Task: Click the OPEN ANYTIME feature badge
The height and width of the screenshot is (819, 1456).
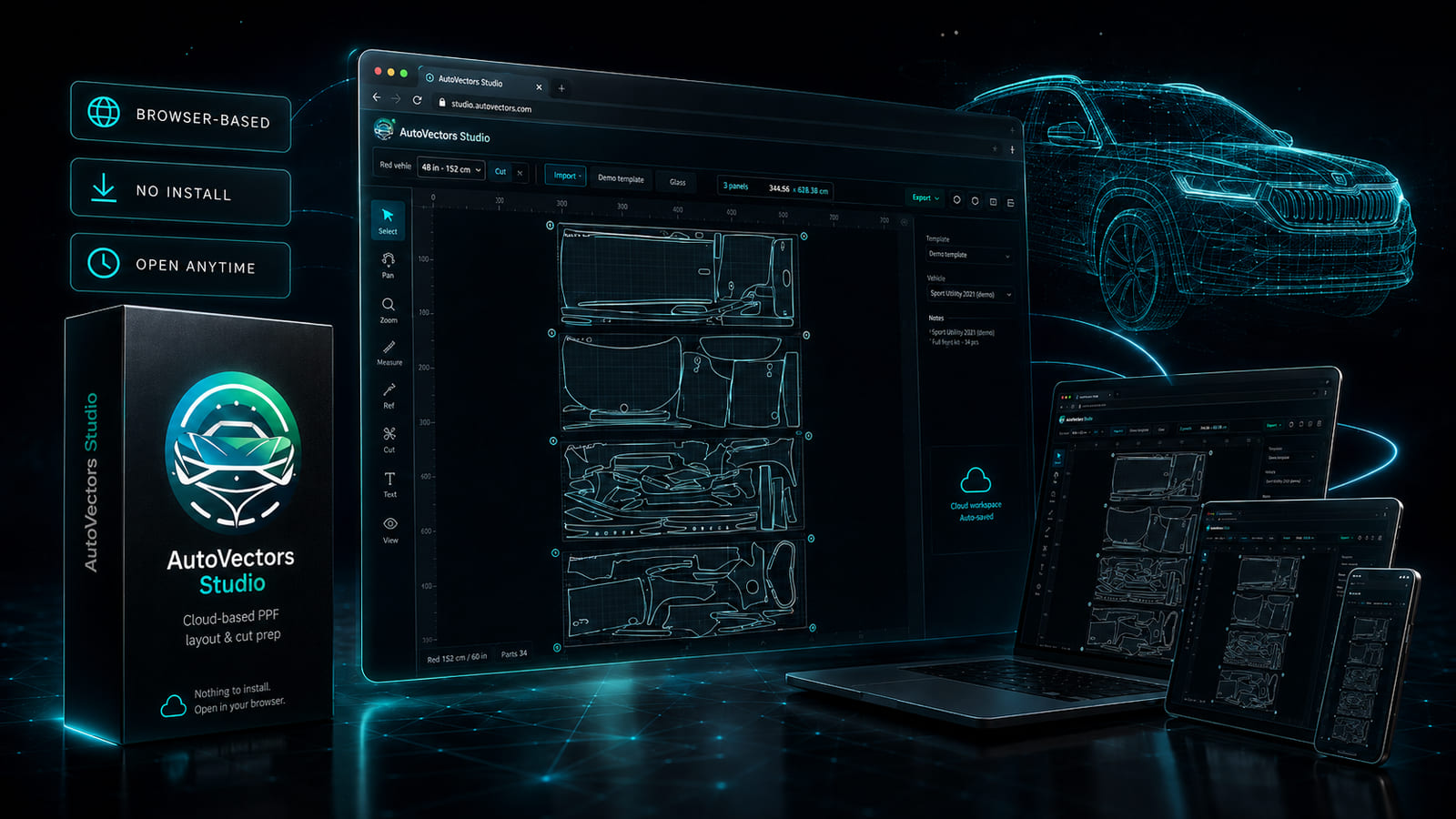Action: (x=181, y=265)
